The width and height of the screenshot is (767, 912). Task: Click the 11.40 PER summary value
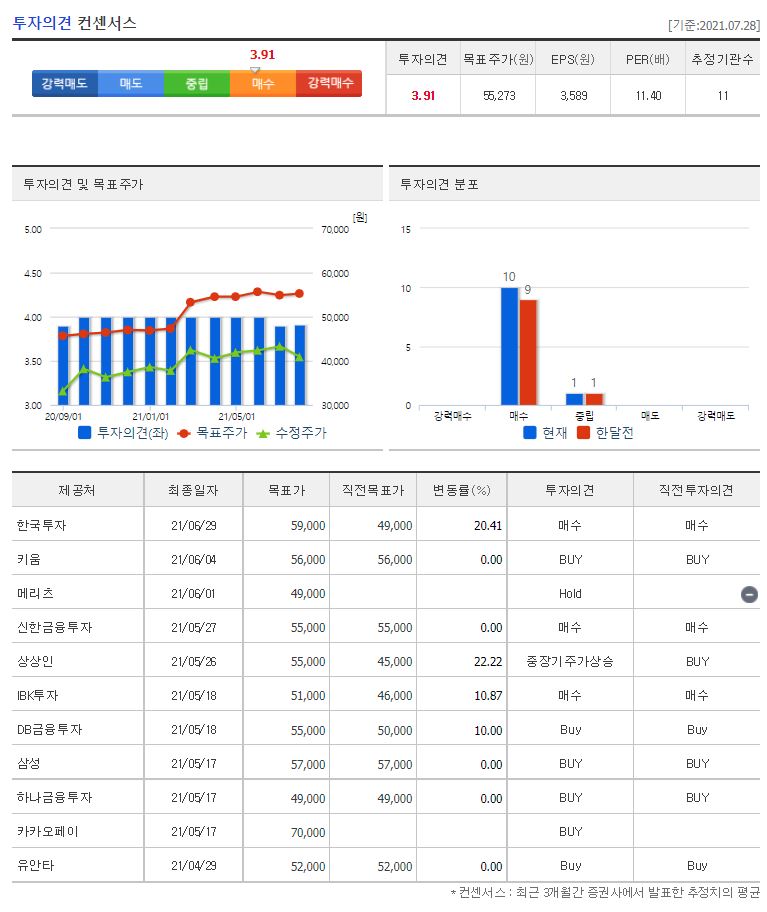(648, 96)
